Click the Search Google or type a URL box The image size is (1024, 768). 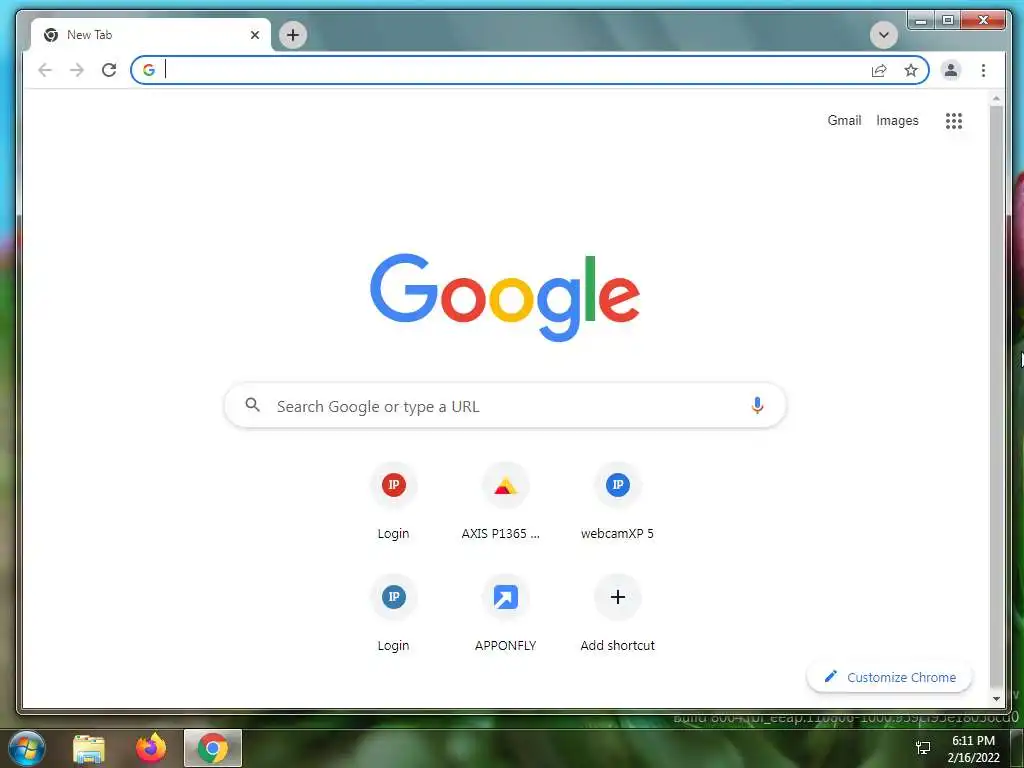coord(505,406)
